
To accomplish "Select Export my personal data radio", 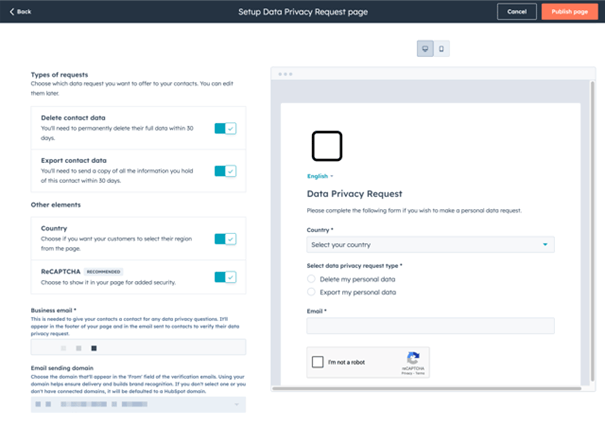I will click(x=311, y=292).
